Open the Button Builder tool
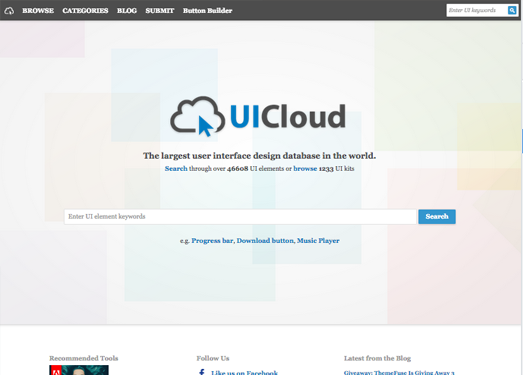Viewport: 523px width, 375px height. click(207, 11)
